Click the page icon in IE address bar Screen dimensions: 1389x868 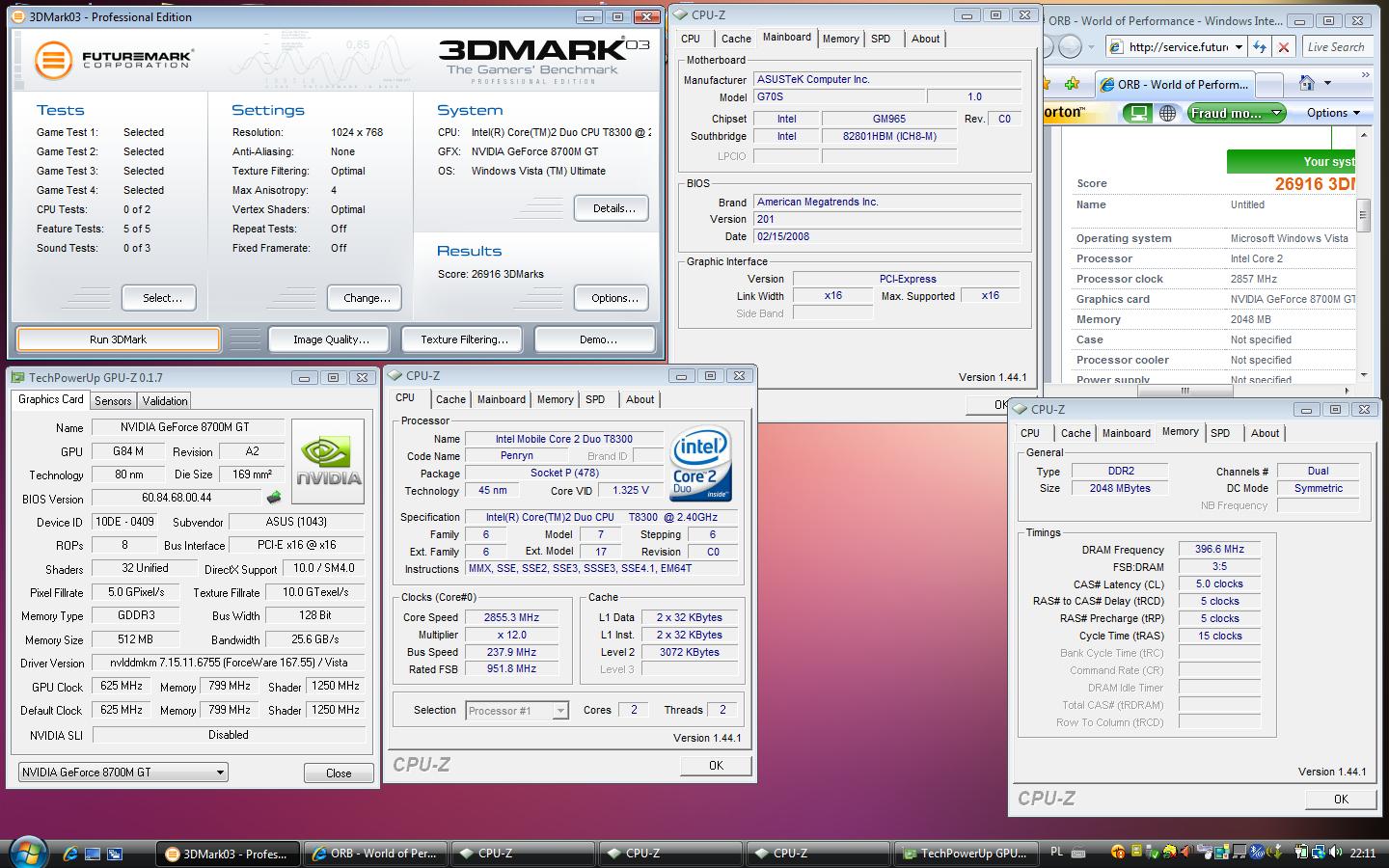(1116, 46)
